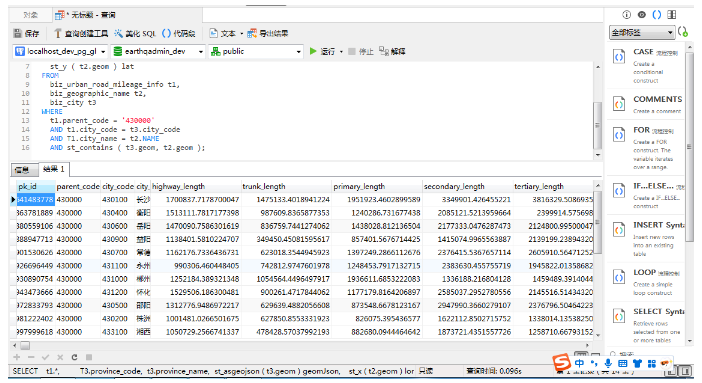
Task: Click result grid vertical scroll down arrow
Action: [598, 335]
